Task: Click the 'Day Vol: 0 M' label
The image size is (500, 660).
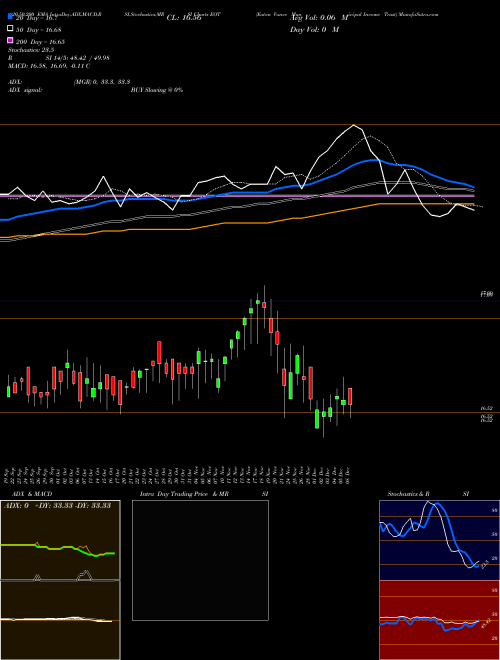Action: tap(314, 29)
